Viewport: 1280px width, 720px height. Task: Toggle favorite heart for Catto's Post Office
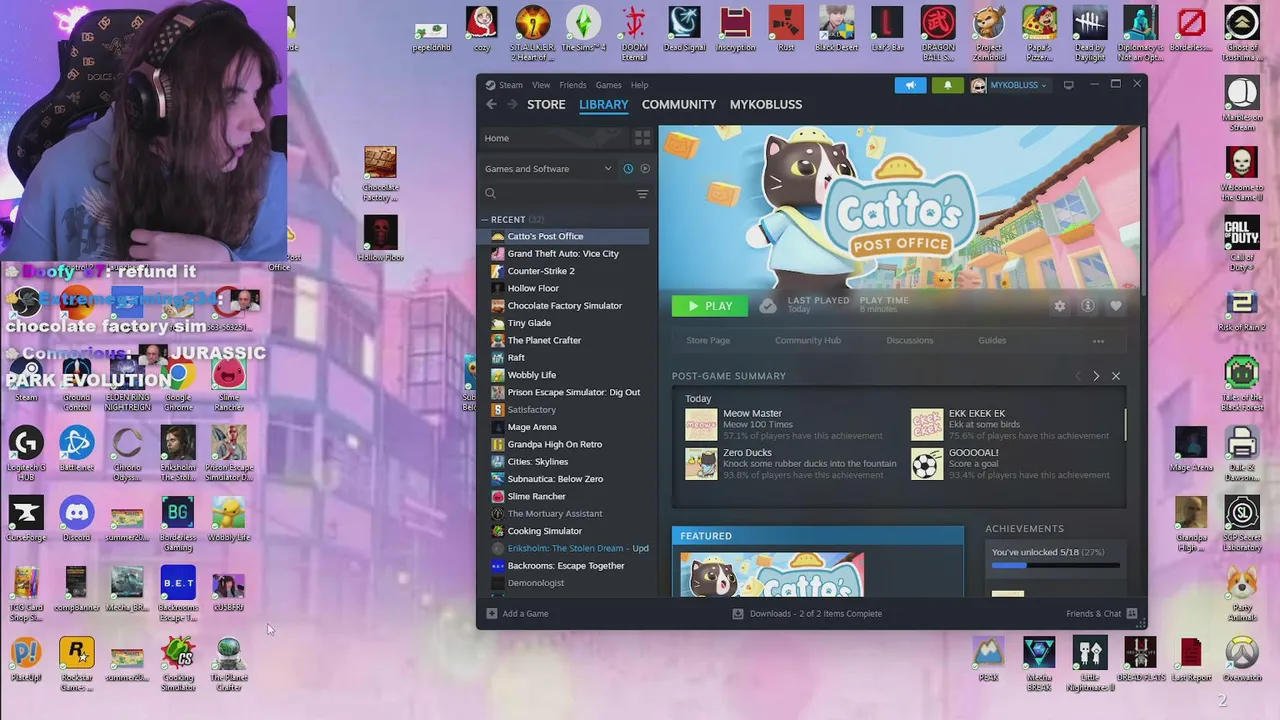tap(1116, 306)
